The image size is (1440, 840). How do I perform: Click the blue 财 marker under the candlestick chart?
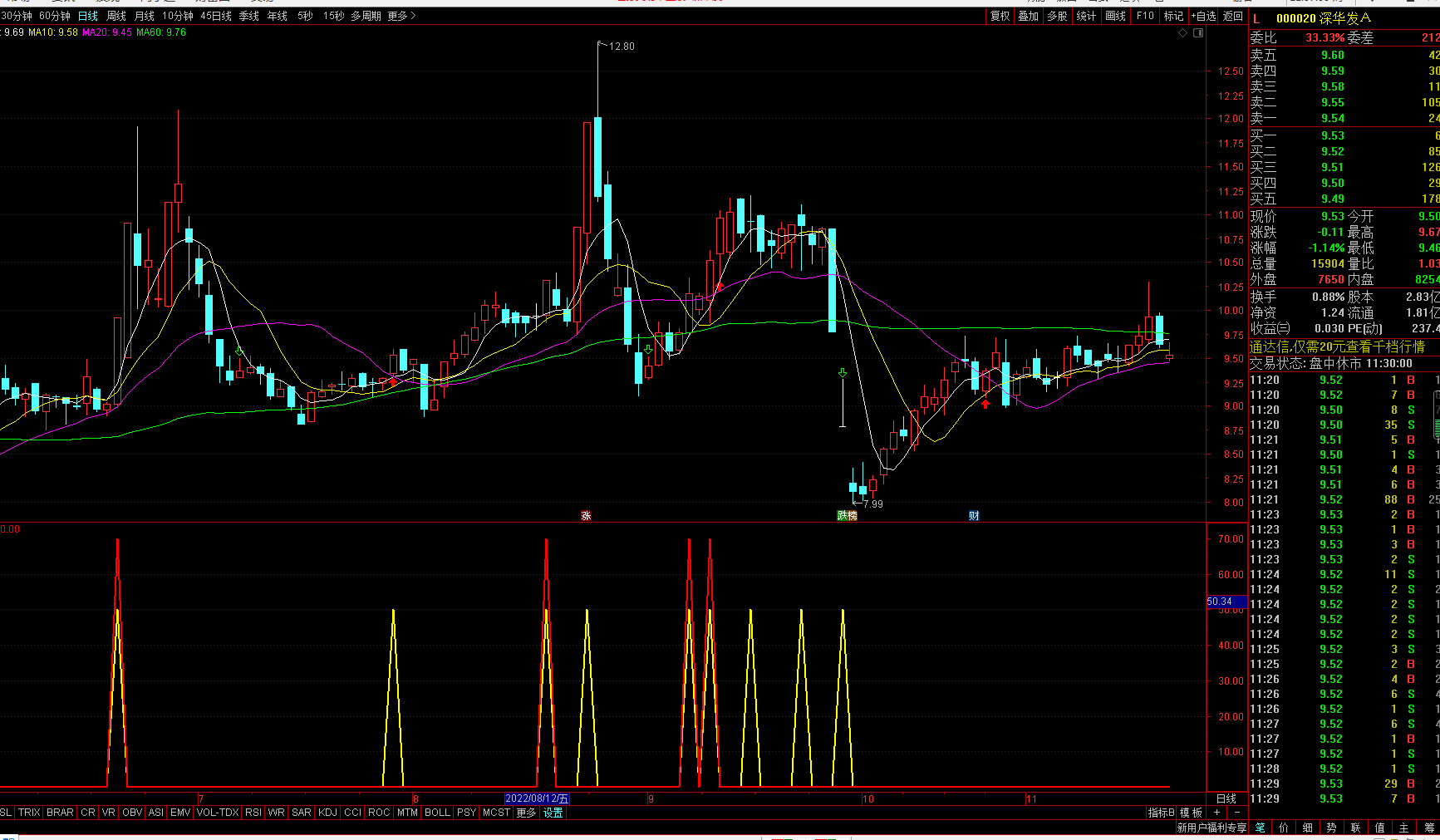974,516
